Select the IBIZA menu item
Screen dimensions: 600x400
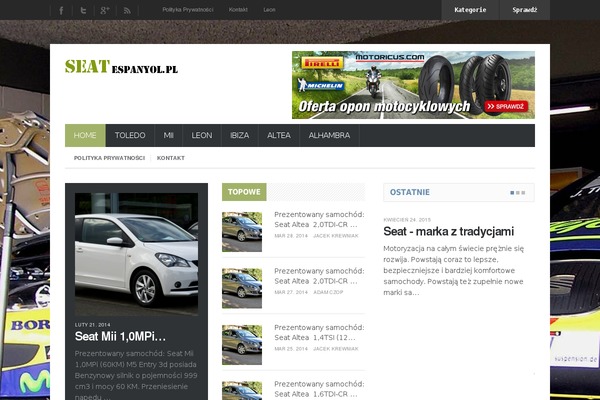[x=240, y=135]
